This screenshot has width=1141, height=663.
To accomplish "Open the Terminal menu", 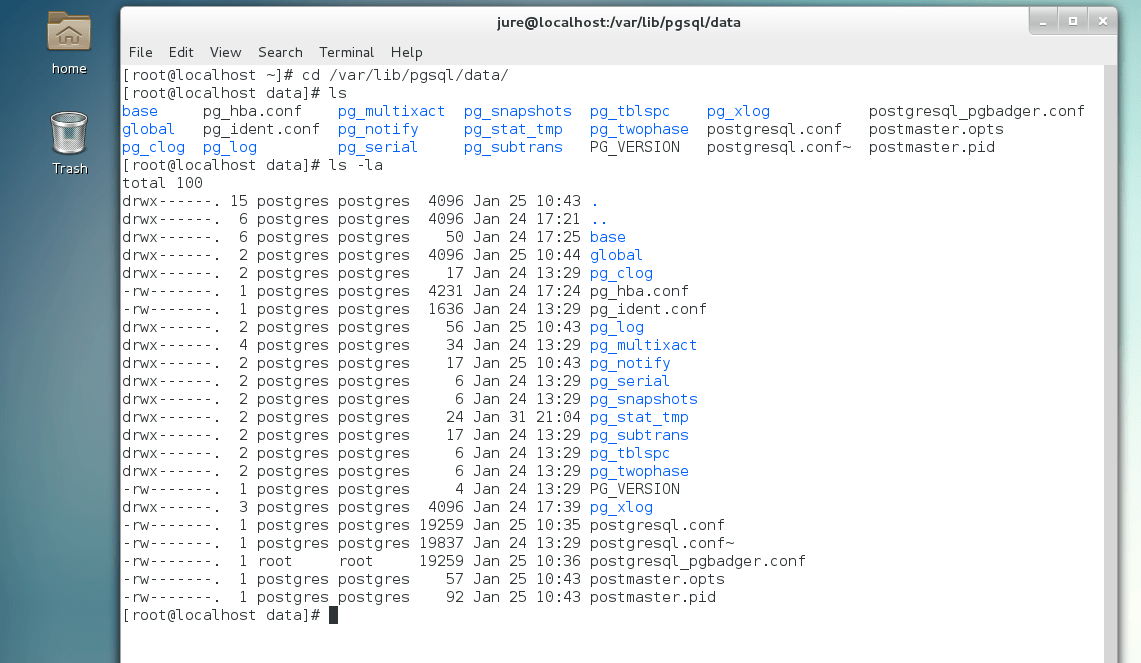I will click(x=346, y=52).
